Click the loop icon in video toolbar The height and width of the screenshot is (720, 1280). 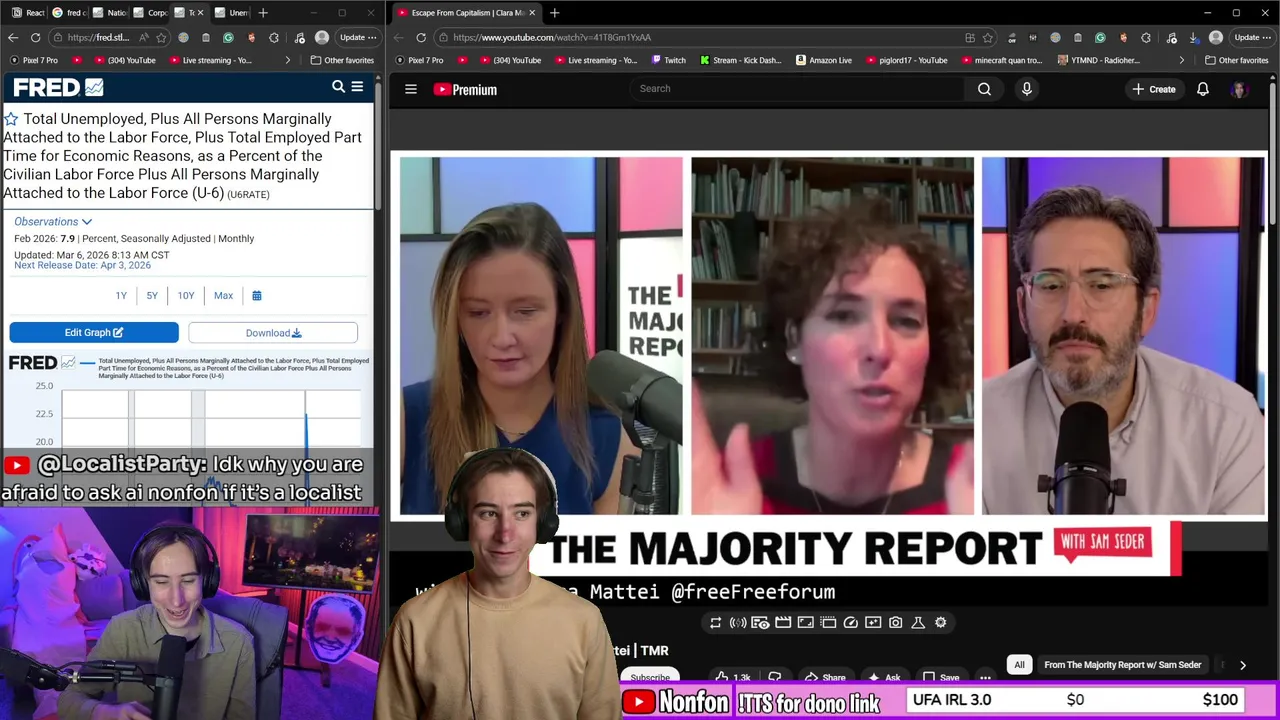click(715, 622)
